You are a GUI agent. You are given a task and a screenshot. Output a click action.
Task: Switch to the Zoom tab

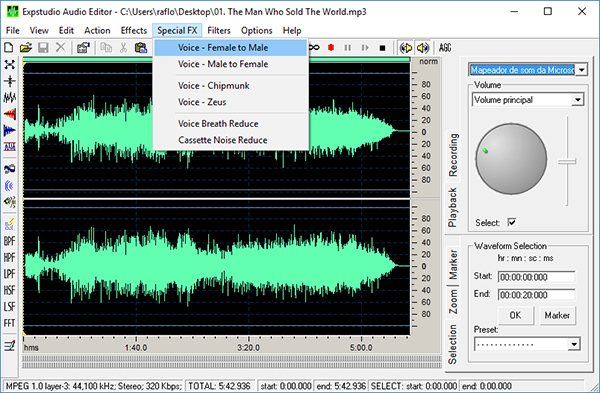pyautogui.click(x=453, y=302)
